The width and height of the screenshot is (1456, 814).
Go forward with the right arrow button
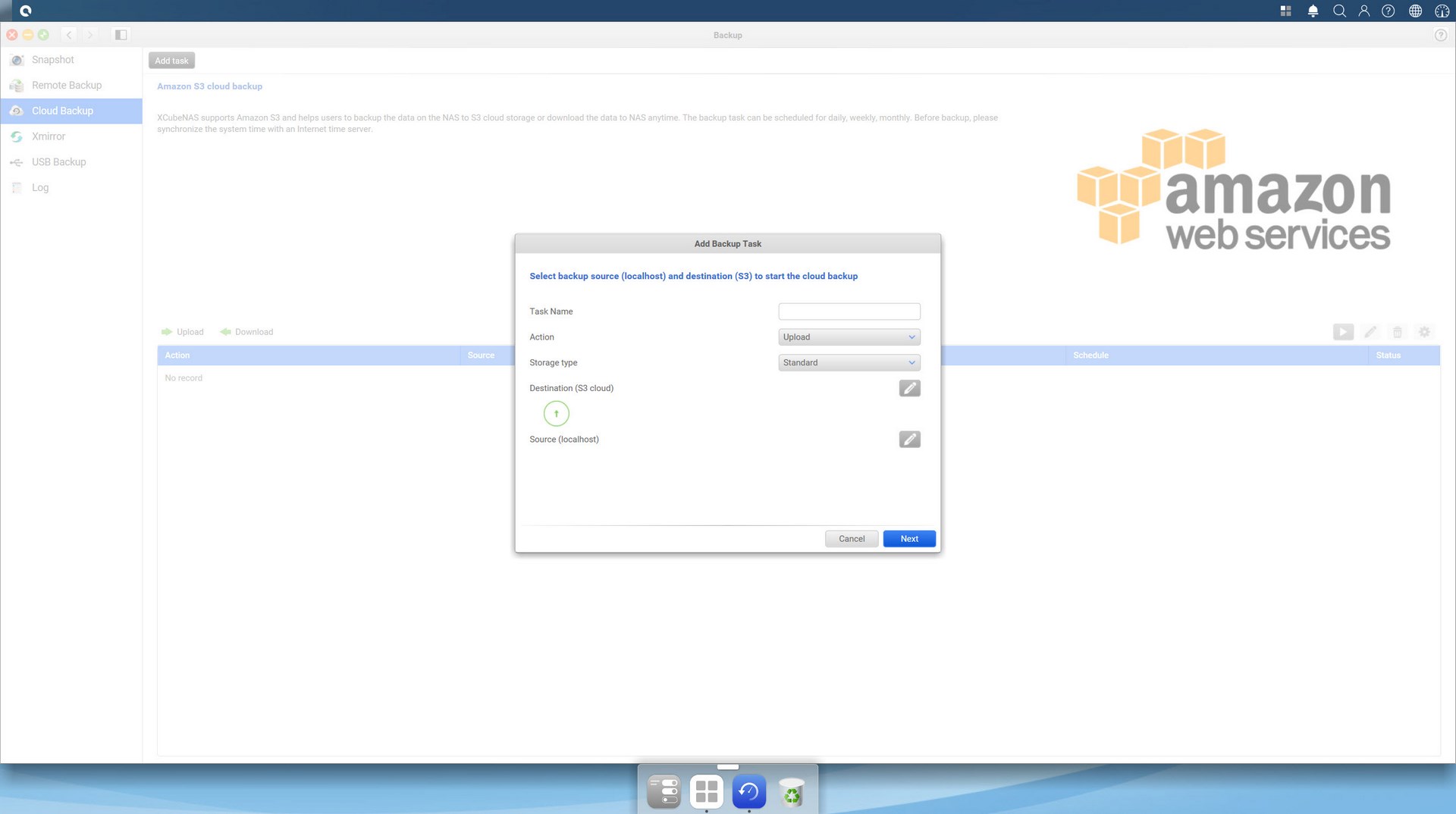[90, 35]
